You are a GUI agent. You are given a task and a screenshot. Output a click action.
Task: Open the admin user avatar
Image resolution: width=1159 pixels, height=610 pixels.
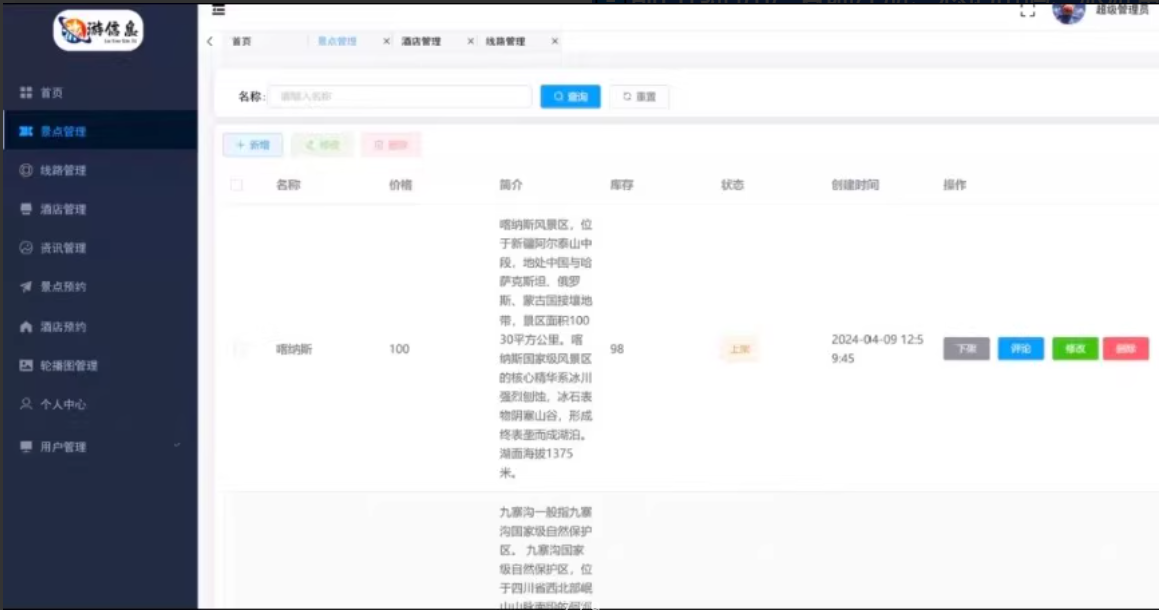pyautogui.click(x=1069, y=11)
